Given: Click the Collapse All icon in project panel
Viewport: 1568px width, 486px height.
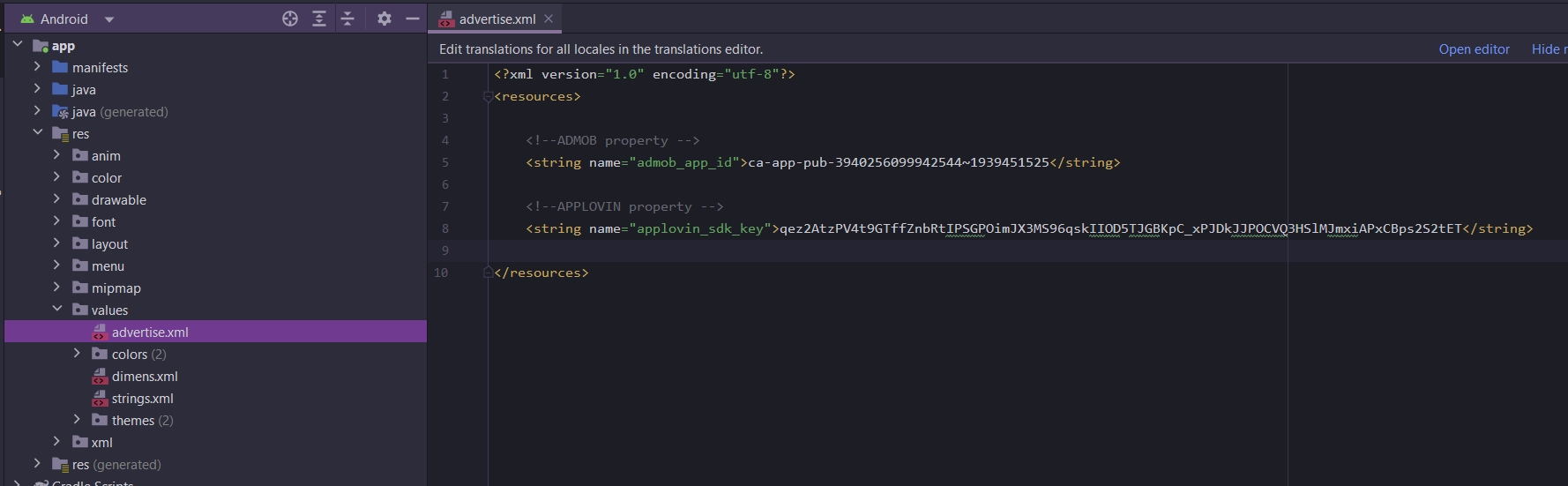Looking at the screenshot, I should (x=347, y=19).
